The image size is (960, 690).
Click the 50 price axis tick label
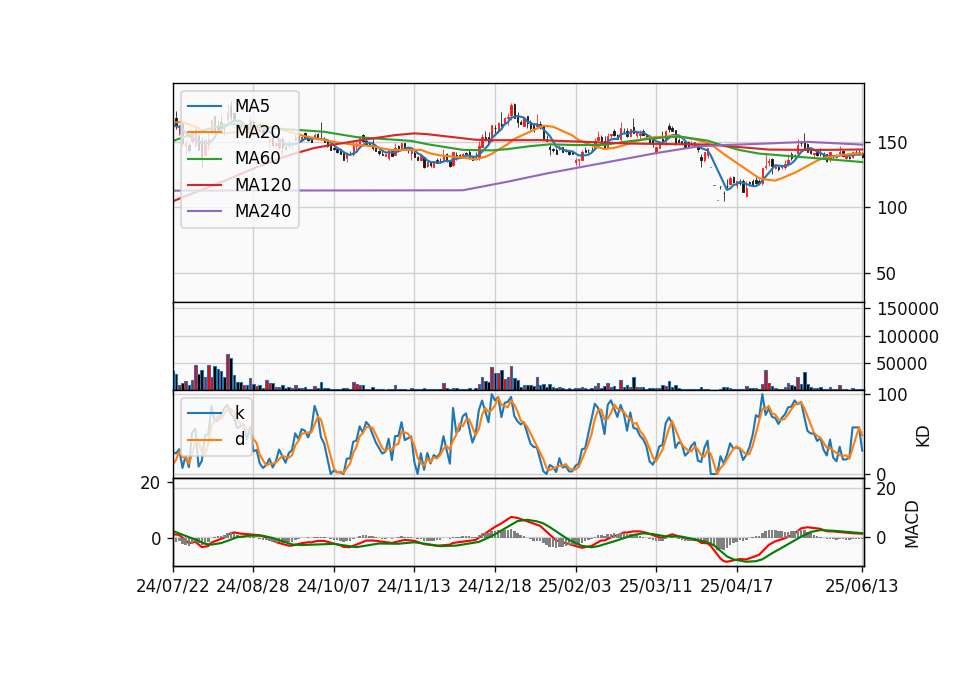[887, 274]
